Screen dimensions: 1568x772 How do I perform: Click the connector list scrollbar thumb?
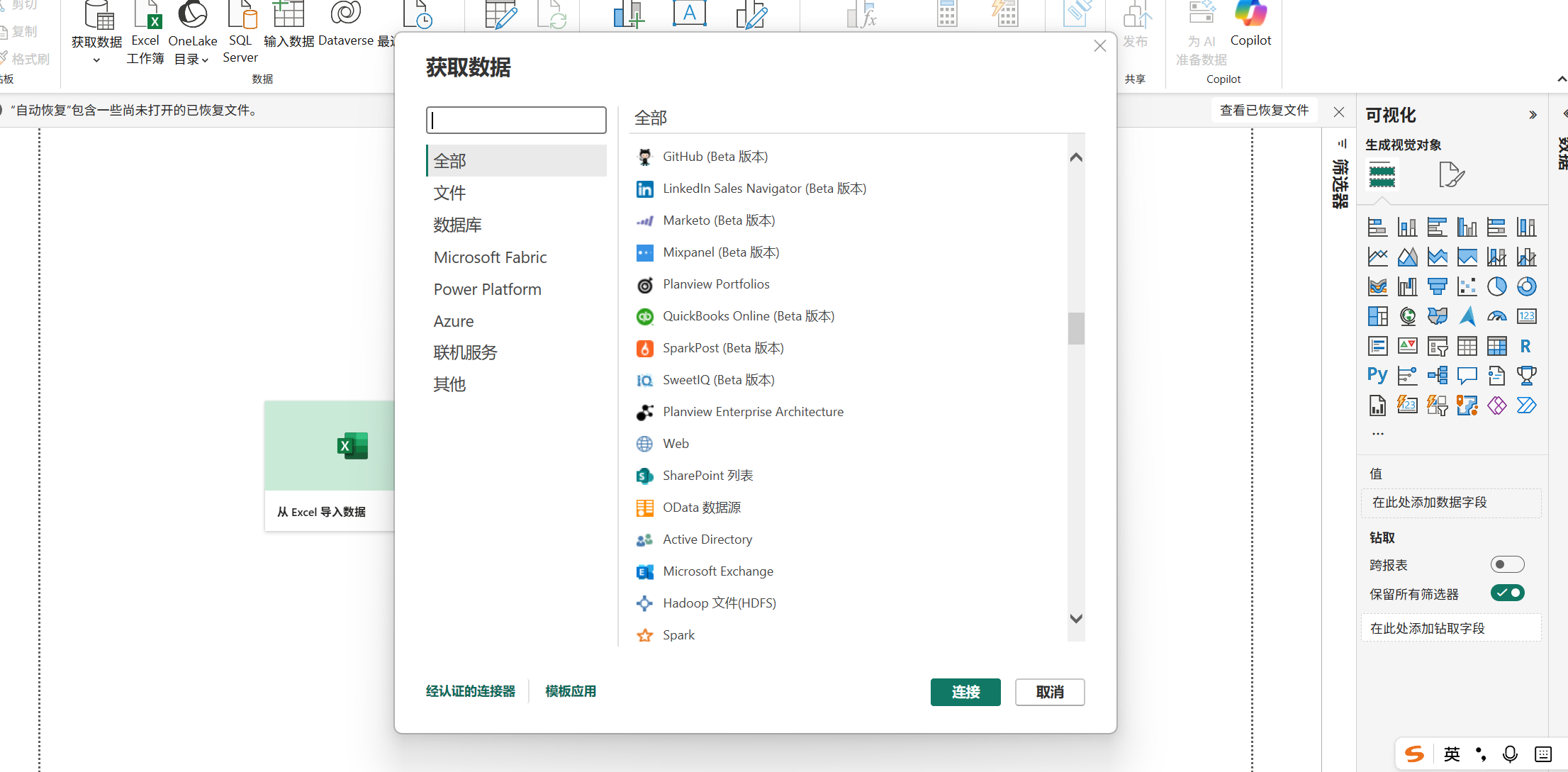pyautogui.click(x=1076, y=328)
